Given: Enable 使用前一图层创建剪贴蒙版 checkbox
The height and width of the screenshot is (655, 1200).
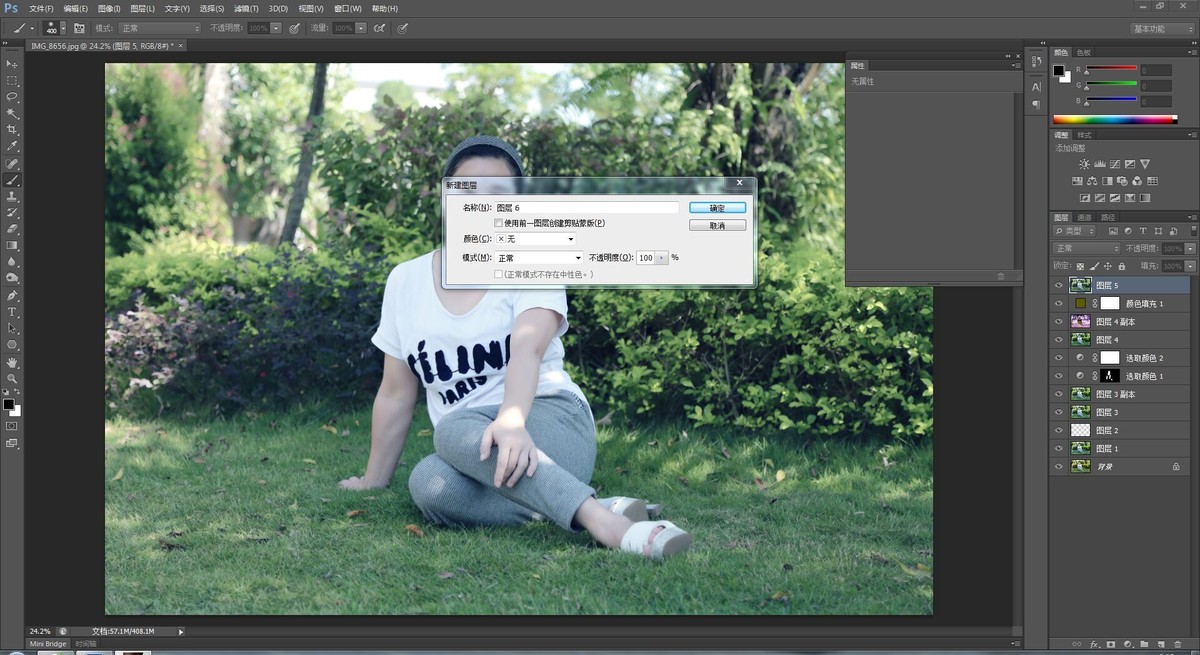Looking at the screenshot, I should [x=499, y=223].
